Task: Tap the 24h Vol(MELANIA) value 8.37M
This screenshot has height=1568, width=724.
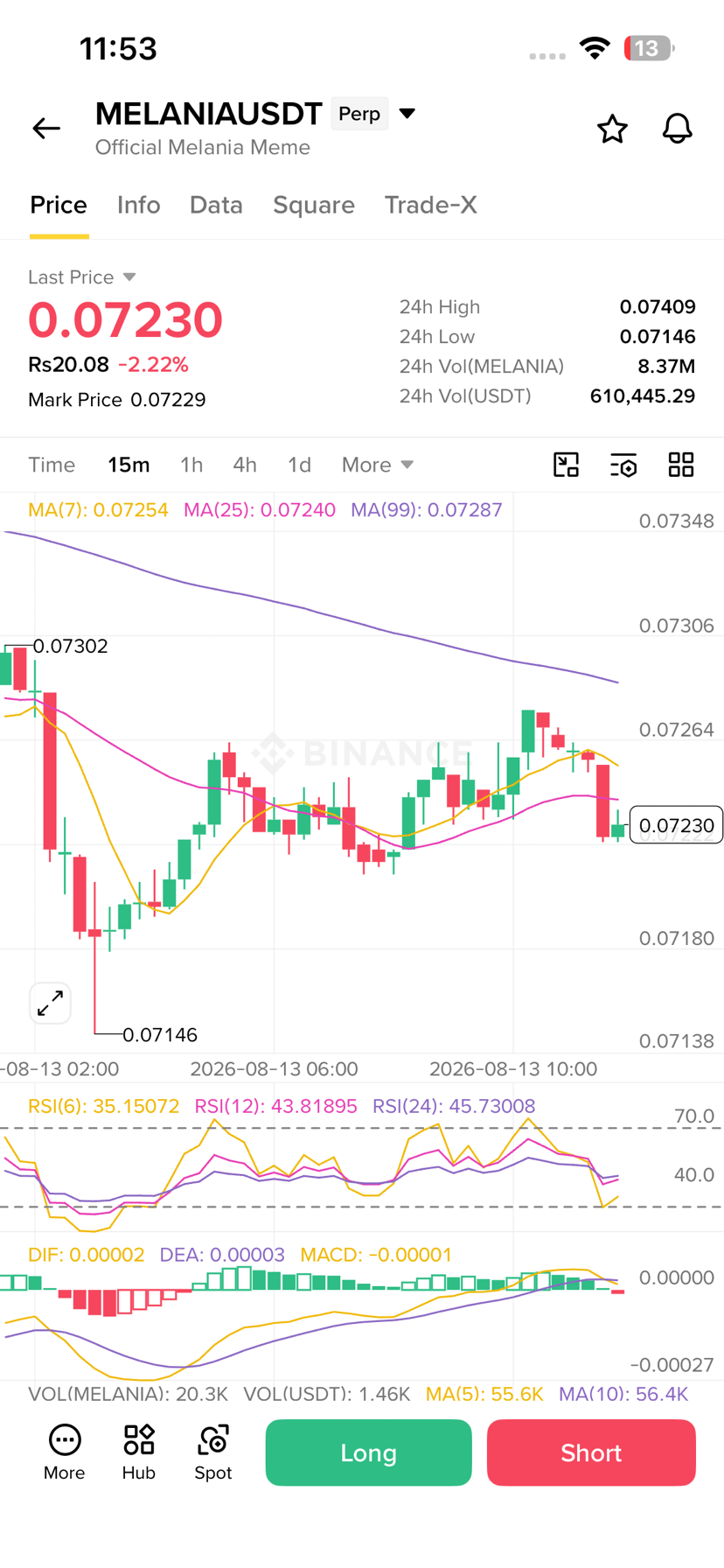Action: (666, 367)
